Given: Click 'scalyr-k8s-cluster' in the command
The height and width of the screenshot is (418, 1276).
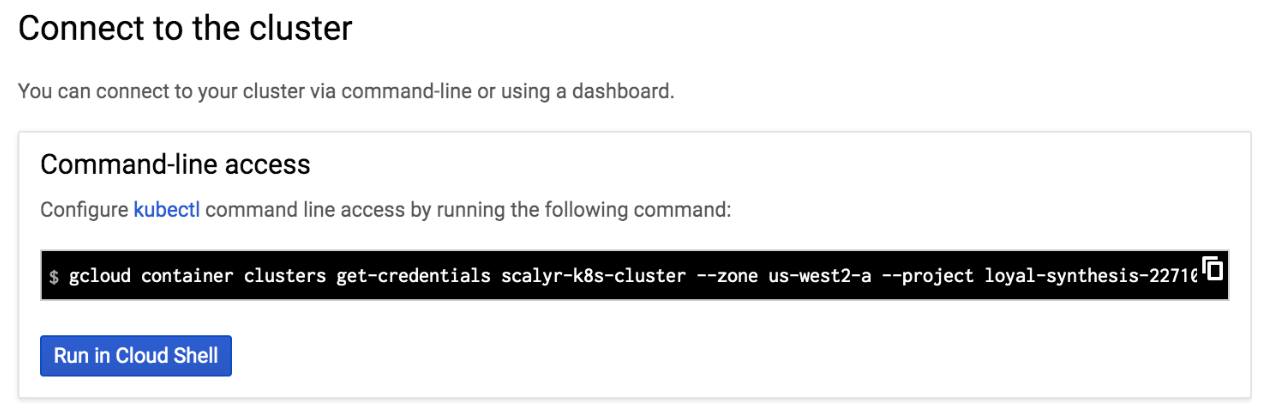Looking at the screenshot, I should coord(594,276).
